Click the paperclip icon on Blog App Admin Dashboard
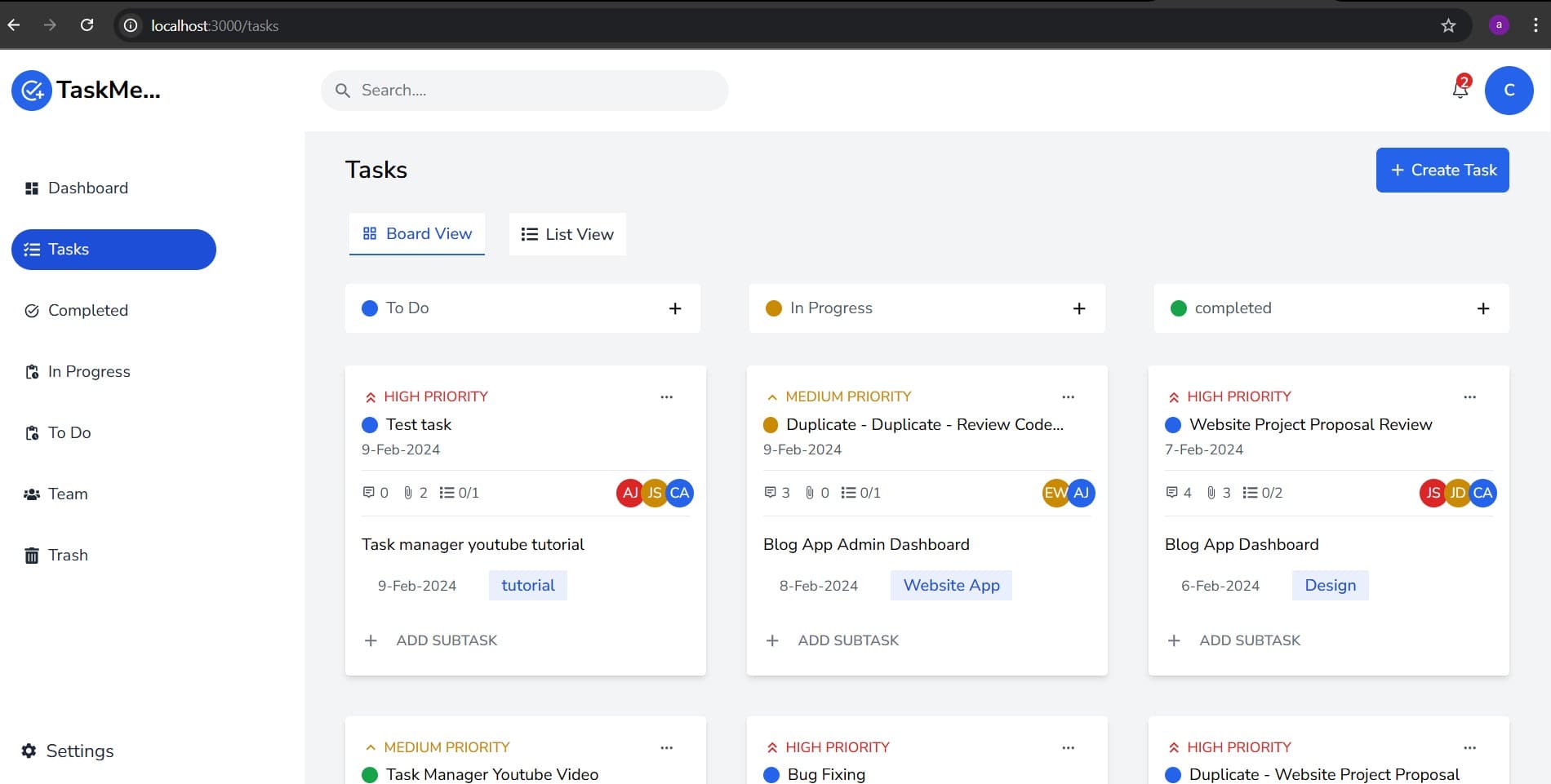This screenshot has width=1551, height=784. [x=810, y=492]
